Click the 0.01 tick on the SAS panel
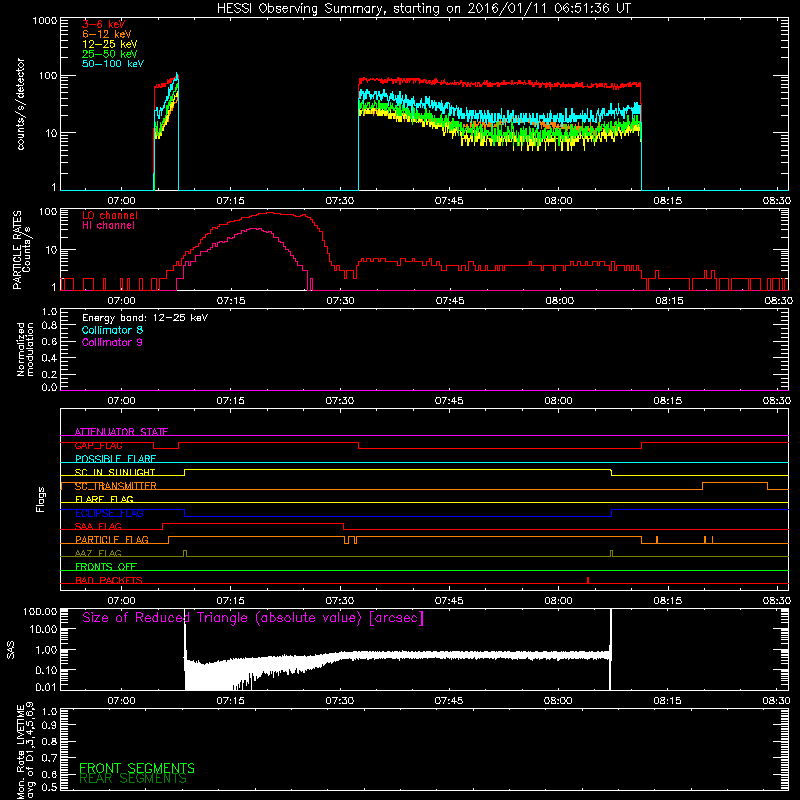800x800 pixels. [x=46, y=687]
